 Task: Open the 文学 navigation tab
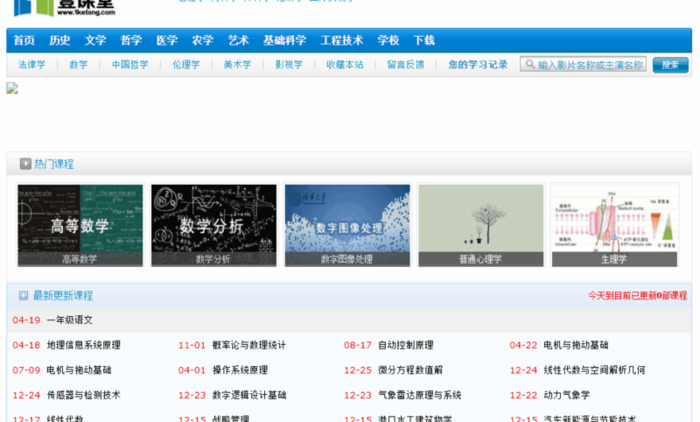(96, 41)
